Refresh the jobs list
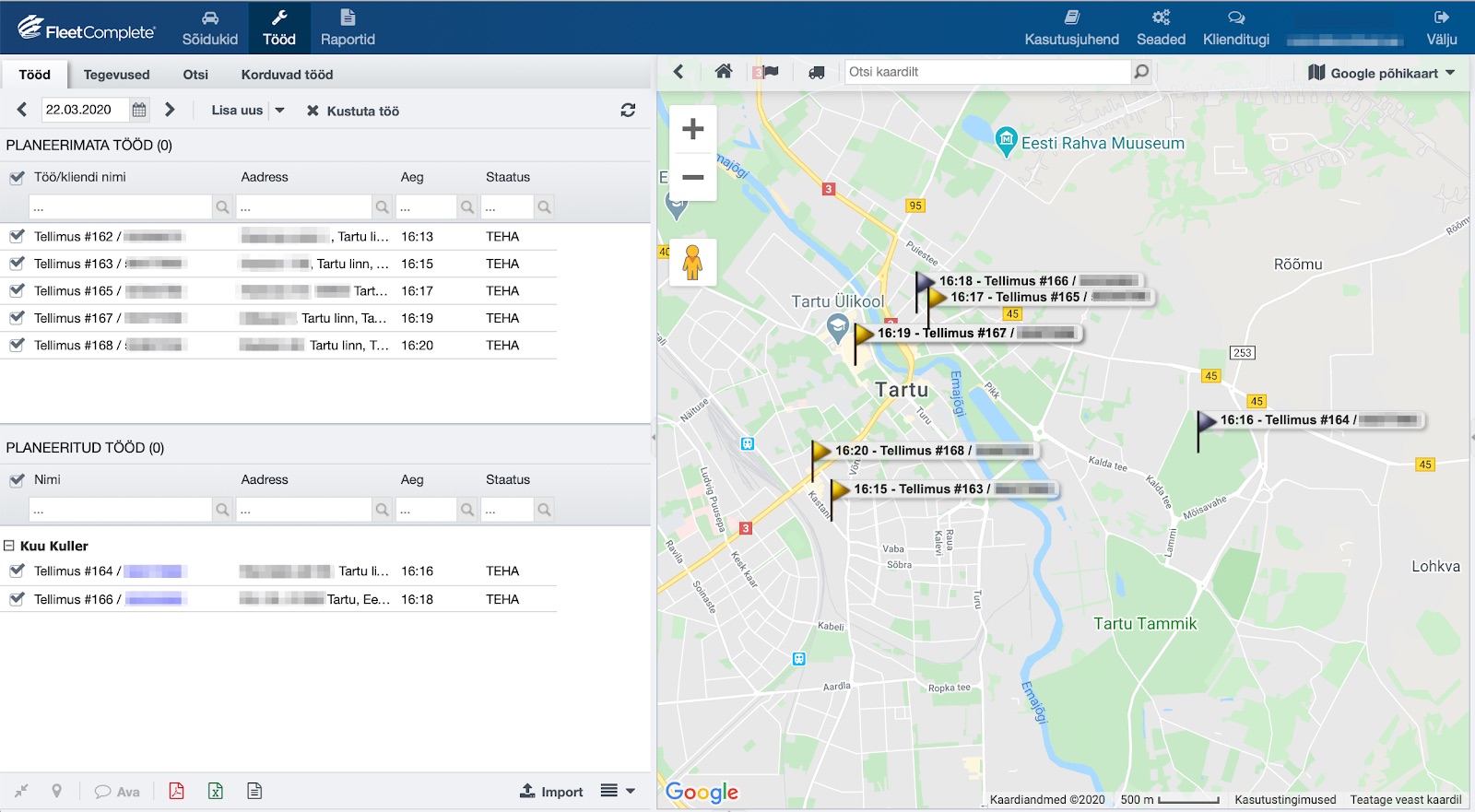 pos(628,111)
